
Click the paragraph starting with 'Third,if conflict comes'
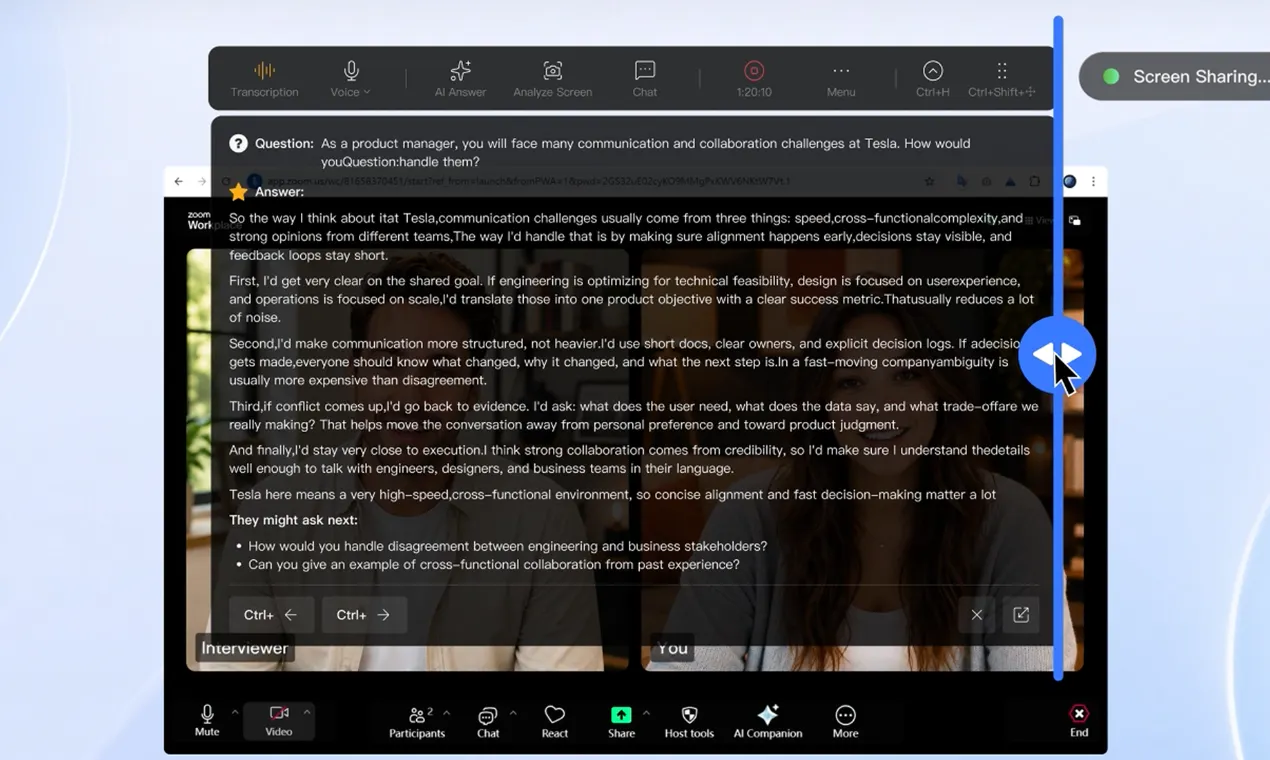(634, 415)
